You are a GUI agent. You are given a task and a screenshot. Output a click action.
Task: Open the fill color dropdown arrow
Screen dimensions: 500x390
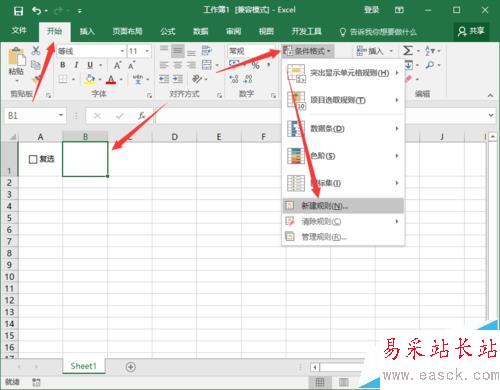click(x=100, y=79)
